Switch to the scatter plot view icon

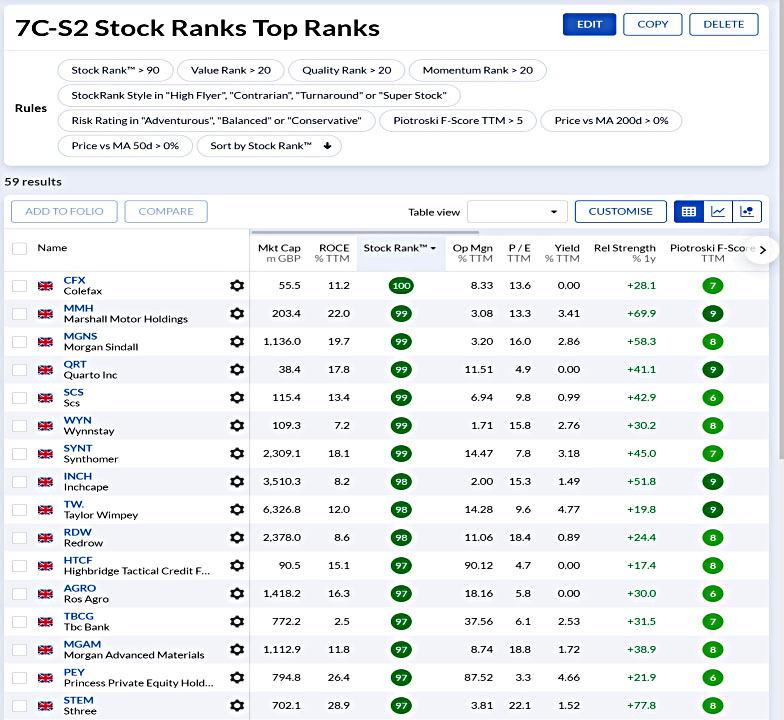747,212
